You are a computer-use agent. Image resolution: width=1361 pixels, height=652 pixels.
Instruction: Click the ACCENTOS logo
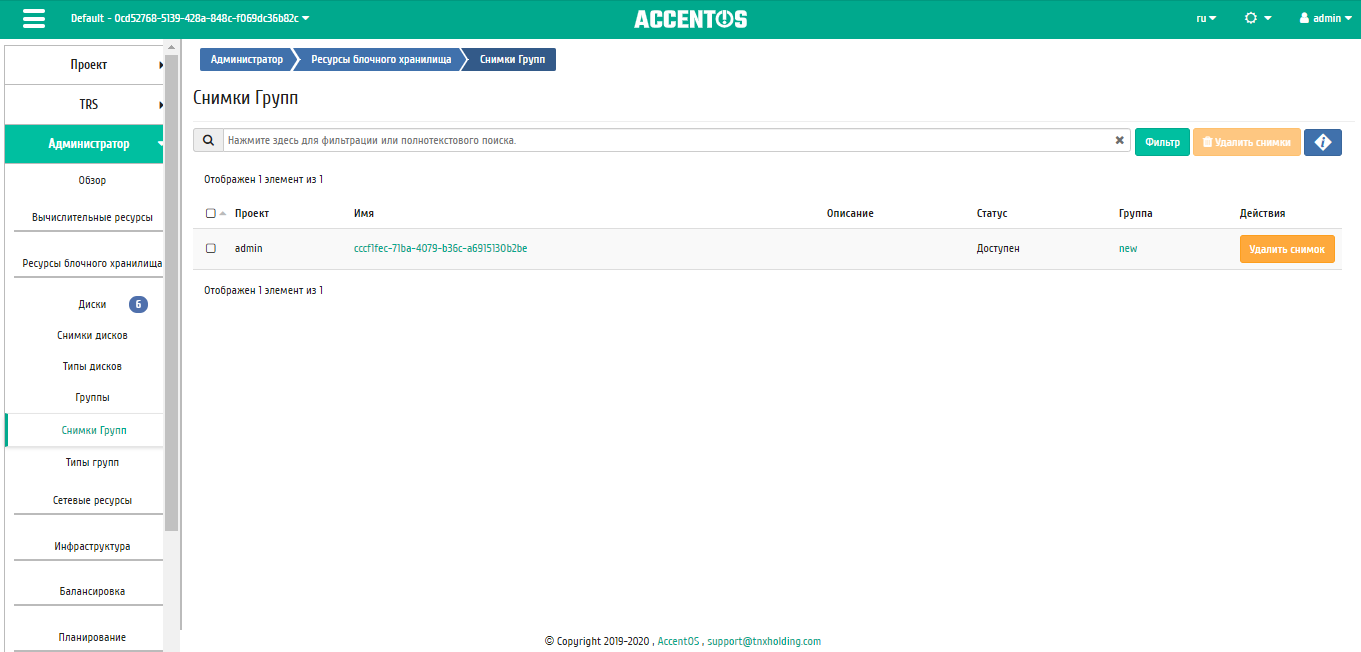pyautogui.click(x=690, y=19)
